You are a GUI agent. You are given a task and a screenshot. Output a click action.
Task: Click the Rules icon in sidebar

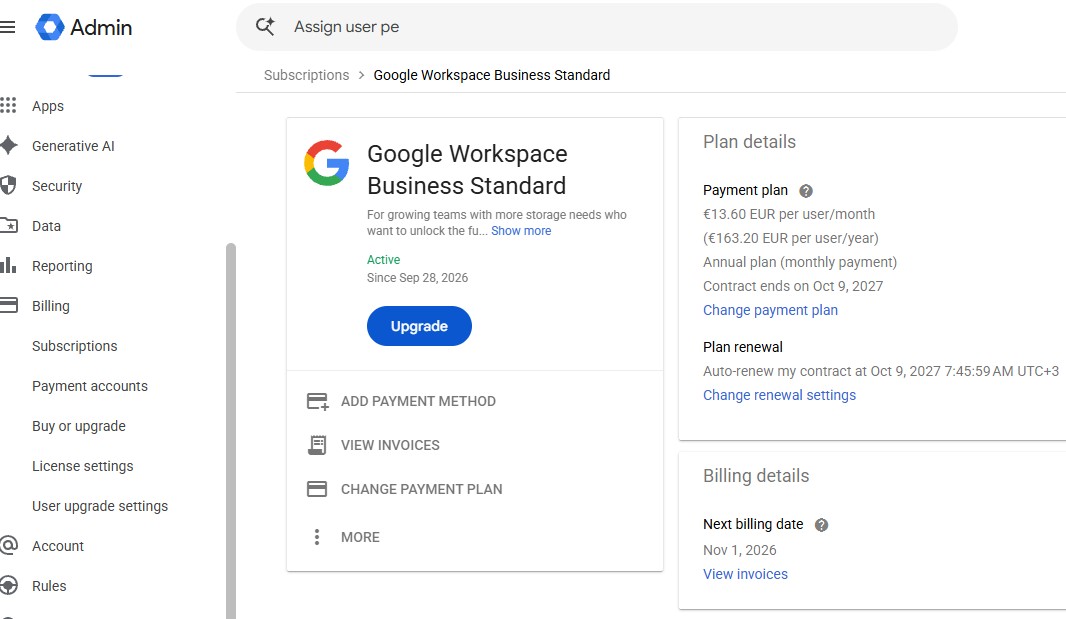[x=9, y=586]
